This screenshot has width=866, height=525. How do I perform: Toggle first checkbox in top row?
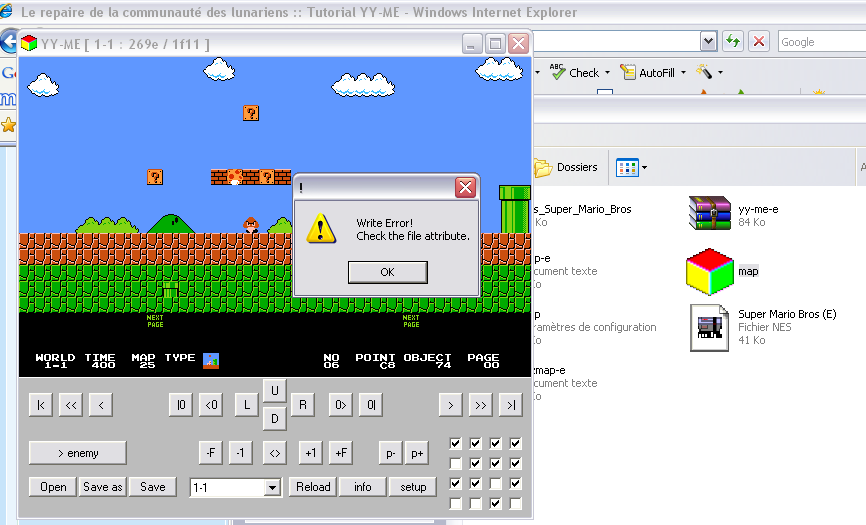[455, 443]
